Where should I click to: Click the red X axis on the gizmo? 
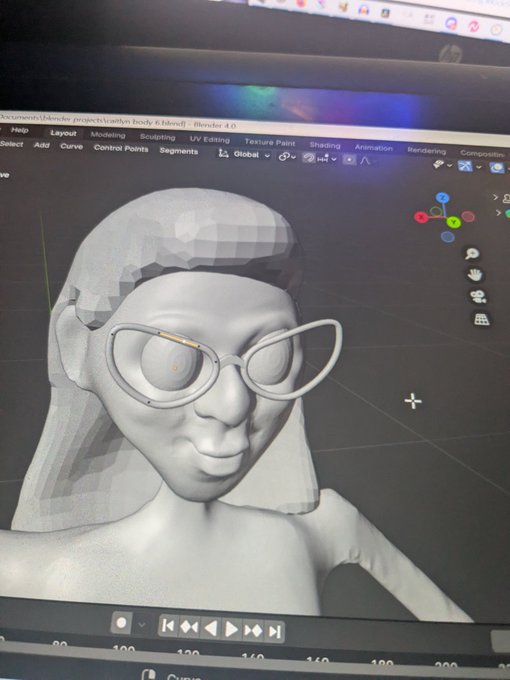[421, 217]
